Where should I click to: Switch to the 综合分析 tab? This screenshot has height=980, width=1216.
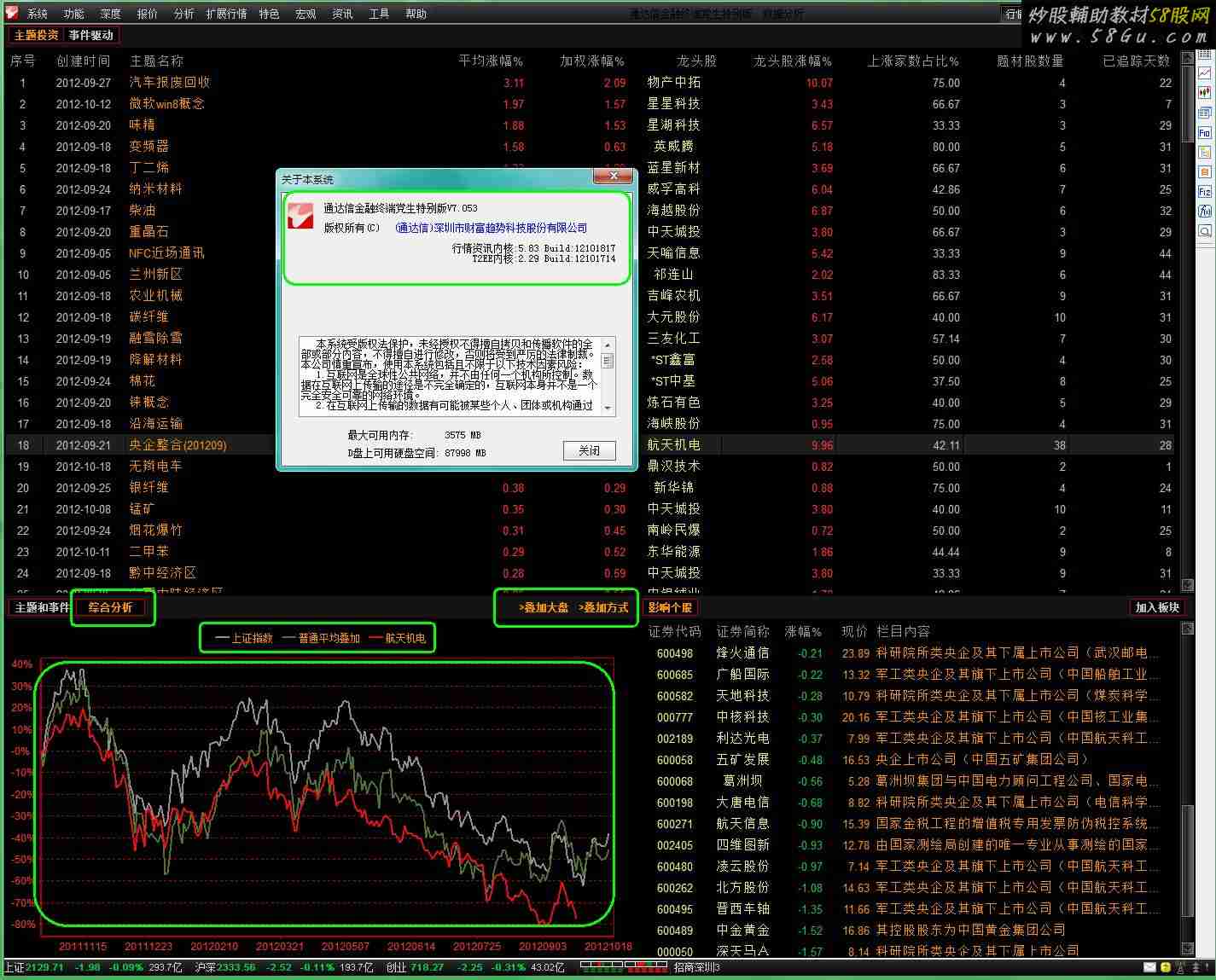[x=111, y=607]
